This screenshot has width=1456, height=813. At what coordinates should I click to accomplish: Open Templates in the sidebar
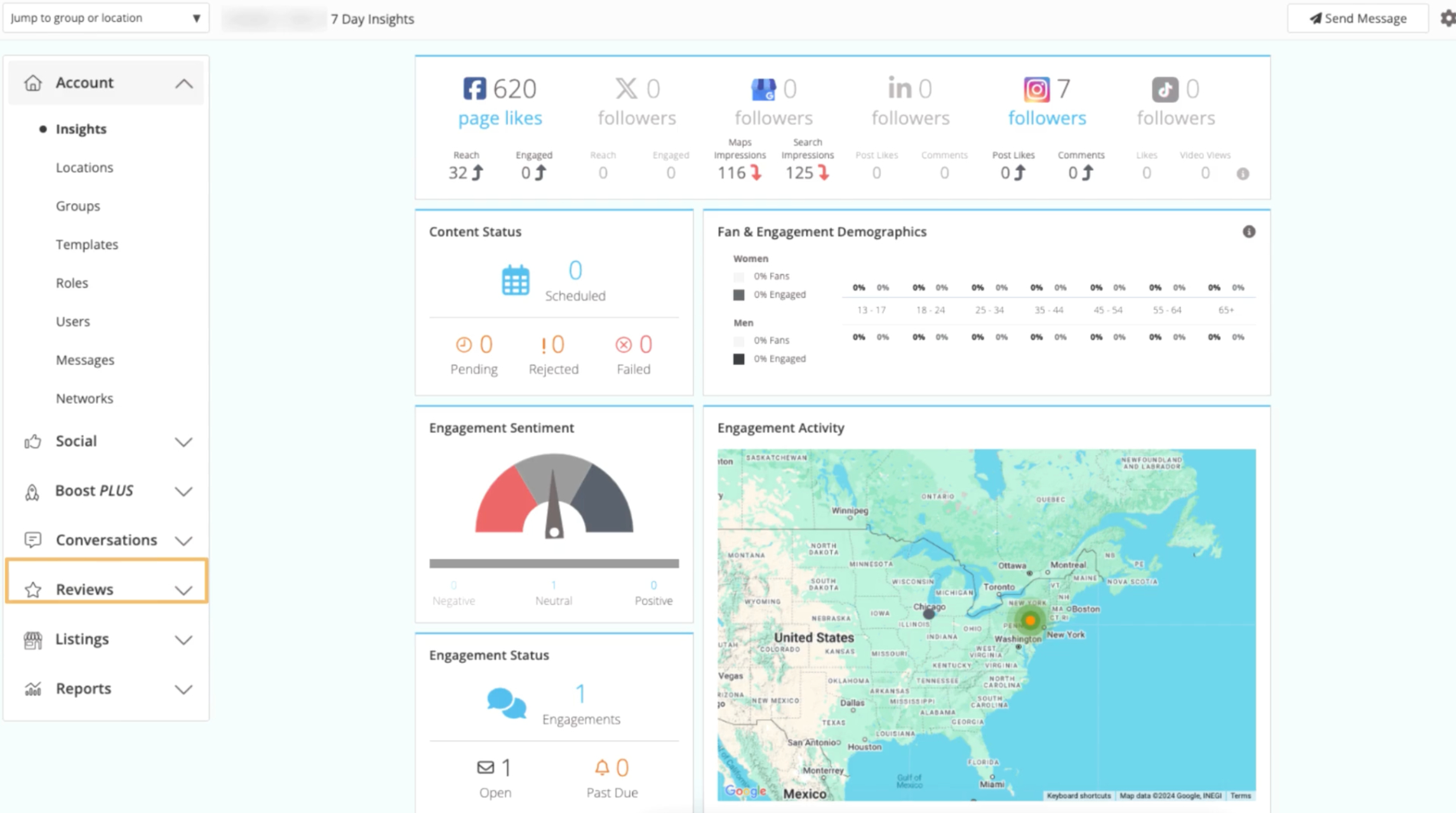[x=87, y=245]
